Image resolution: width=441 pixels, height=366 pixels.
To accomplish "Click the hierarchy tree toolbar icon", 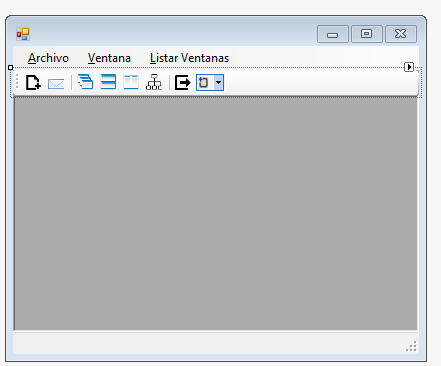I will [x=154, y=82].
